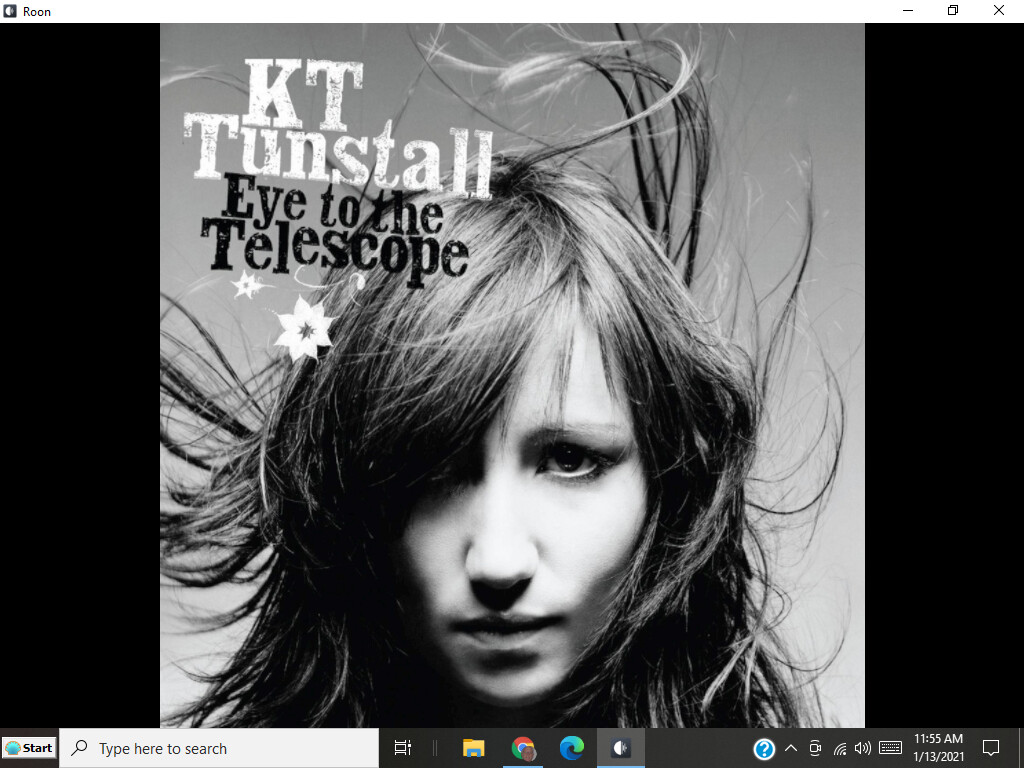1024x768 pixels.
Task: Open Task View from the taskbar
Action: pos(403,748)
